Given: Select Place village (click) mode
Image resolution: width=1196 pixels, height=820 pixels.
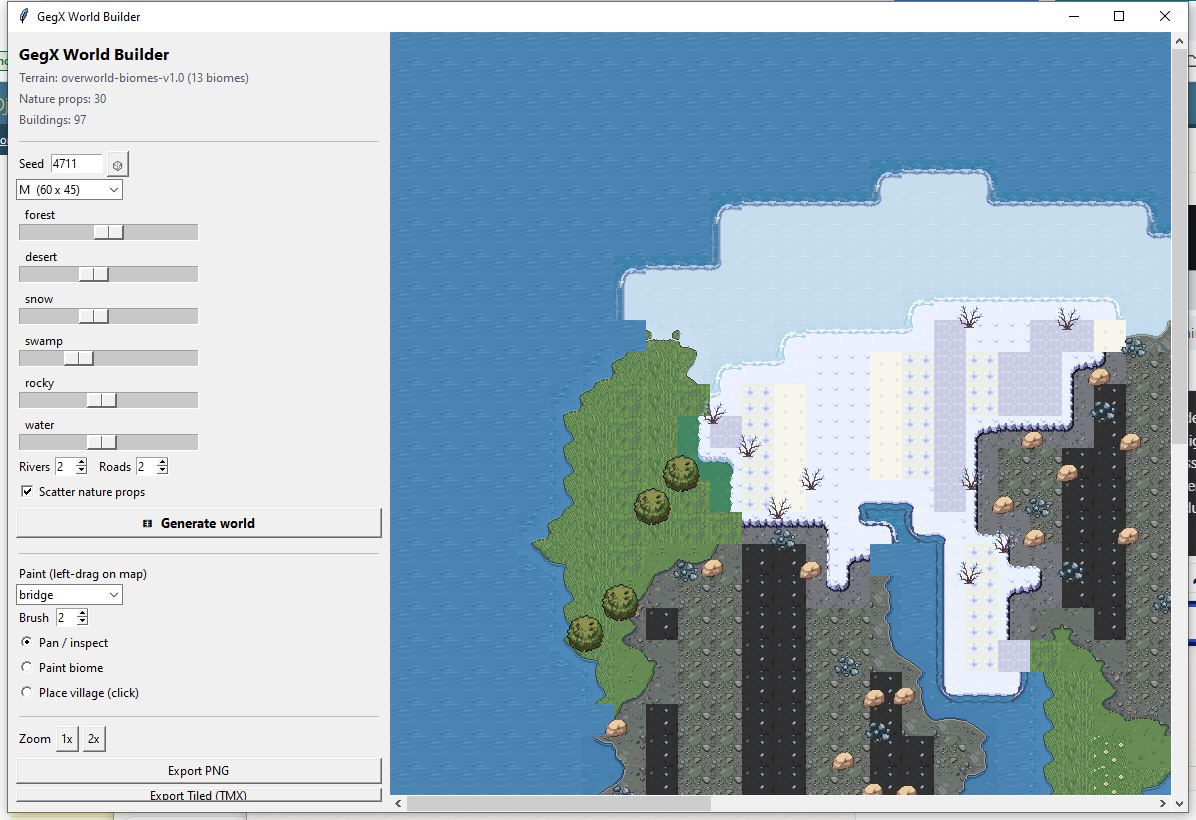Looking at the screenshot, I should coord(27,692).
